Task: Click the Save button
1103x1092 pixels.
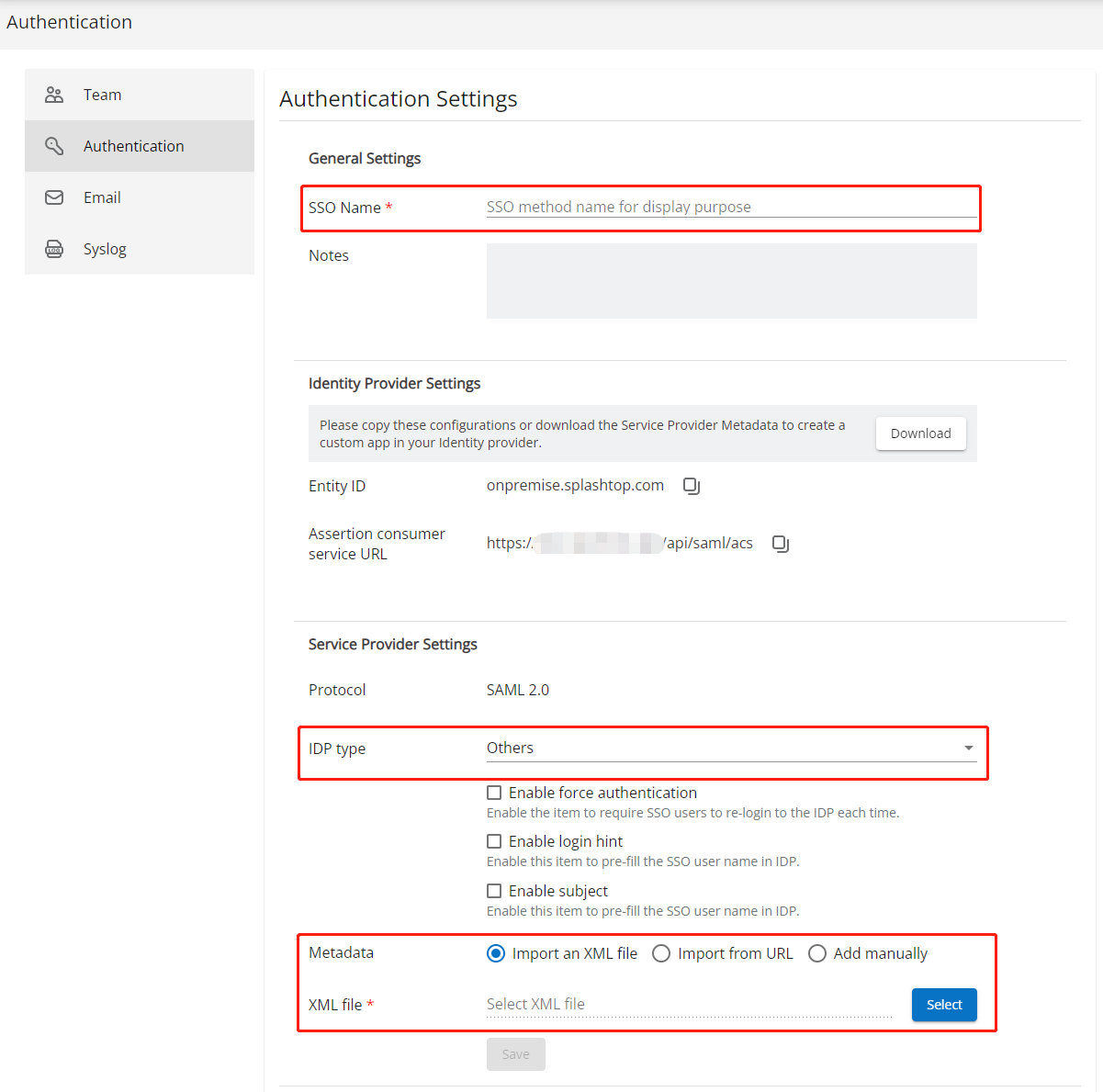Action: (515, 1053)
